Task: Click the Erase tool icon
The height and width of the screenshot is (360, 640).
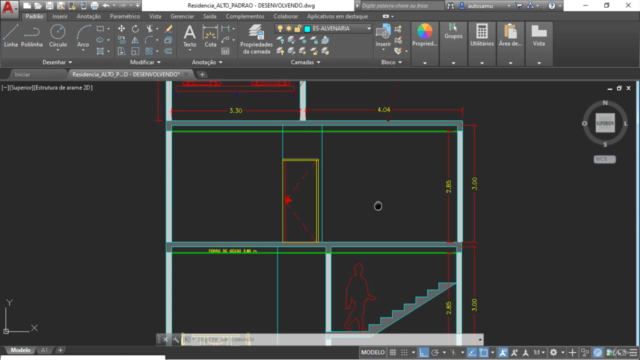Action: [x=168, y=29]
